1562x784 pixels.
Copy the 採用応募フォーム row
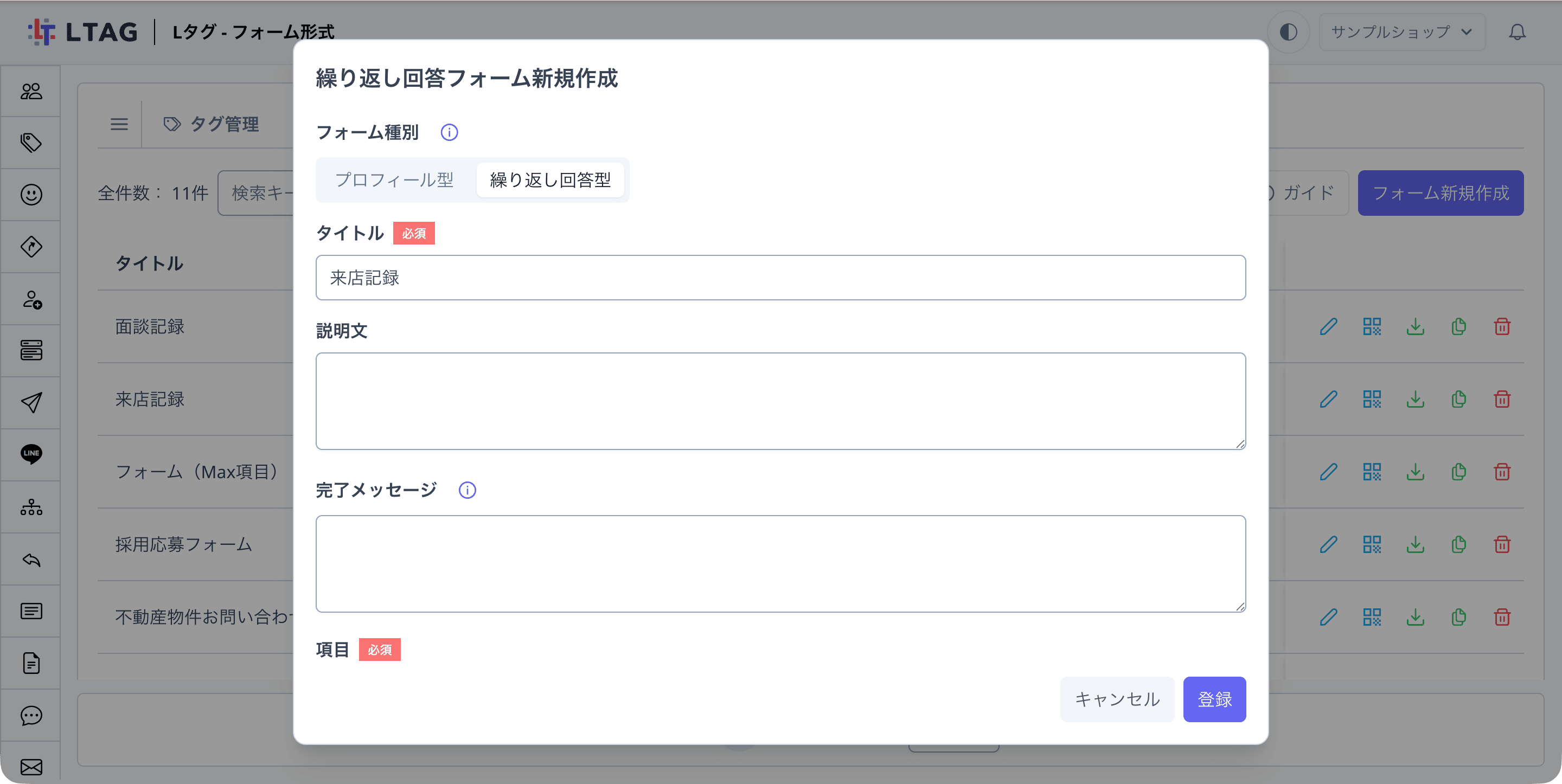point(1459,544)
